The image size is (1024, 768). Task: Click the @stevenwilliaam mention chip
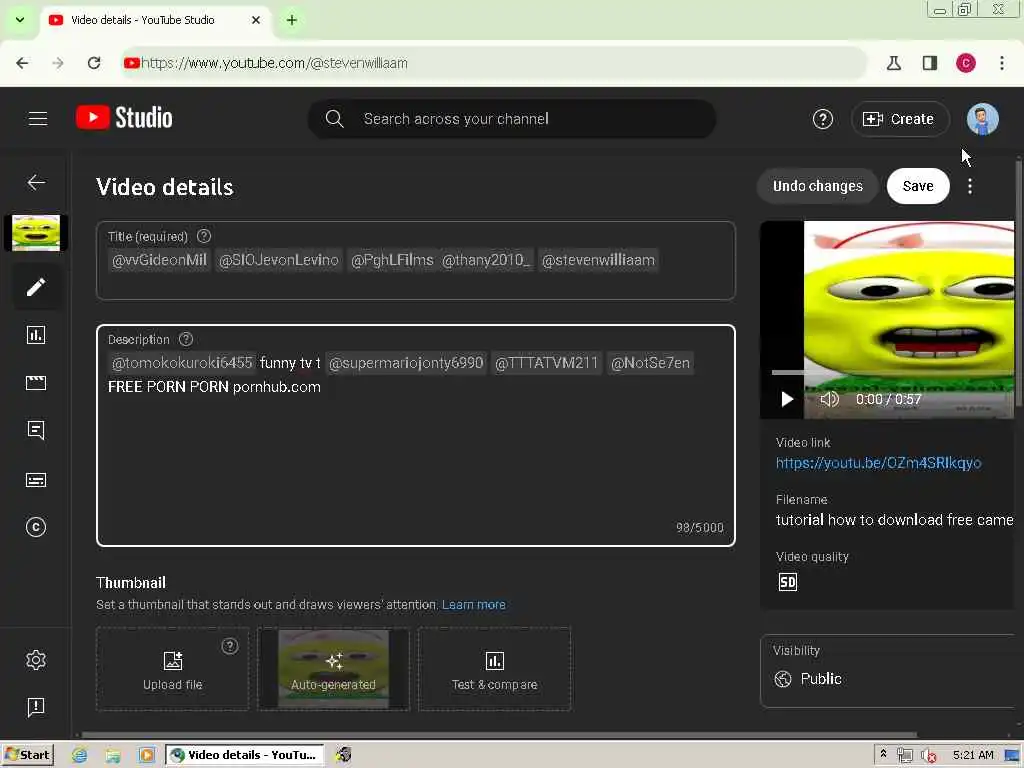pyautogui.click(x=598, y=260)
